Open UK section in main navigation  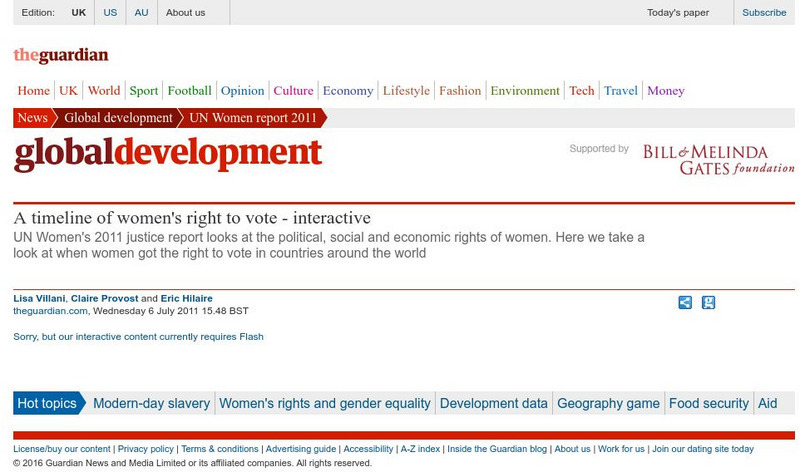[68, 91]
